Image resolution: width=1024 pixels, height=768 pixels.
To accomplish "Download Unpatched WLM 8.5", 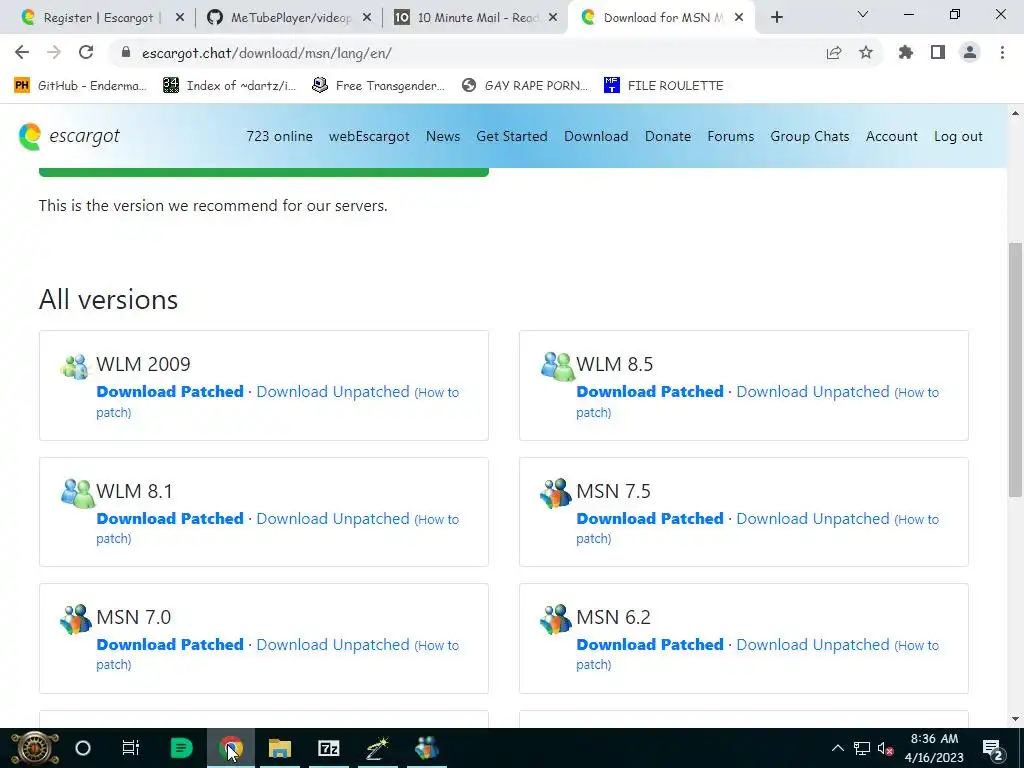I will (813, 391).
